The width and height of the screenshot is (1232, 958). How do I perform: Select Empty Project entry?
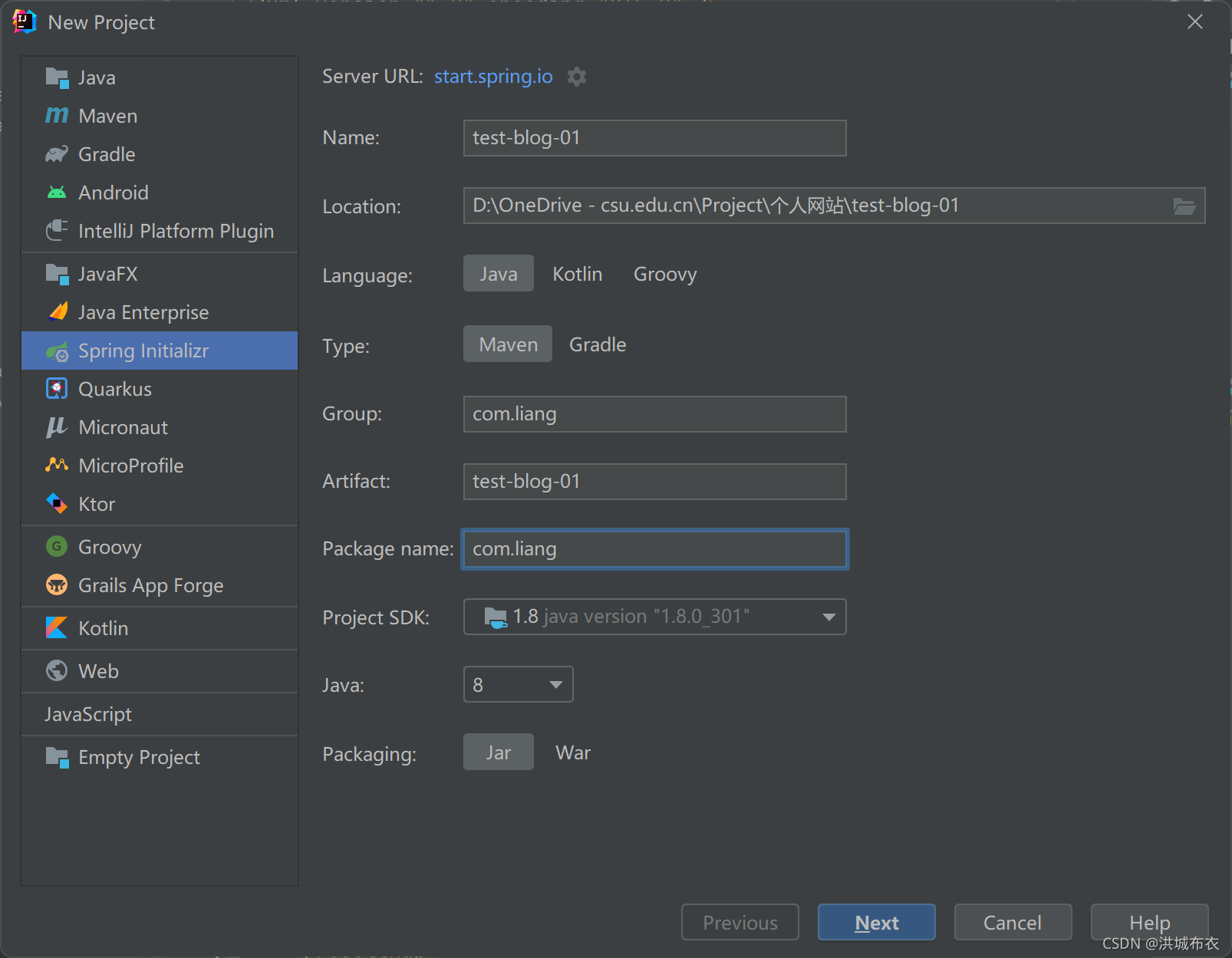(x=160, y=757)
